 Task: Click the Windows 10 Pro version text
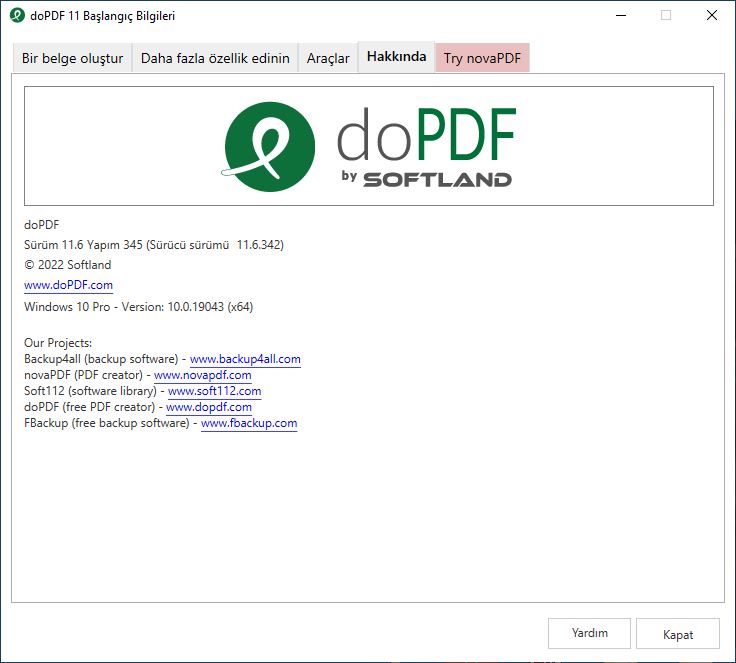click(x=138, y=307)
